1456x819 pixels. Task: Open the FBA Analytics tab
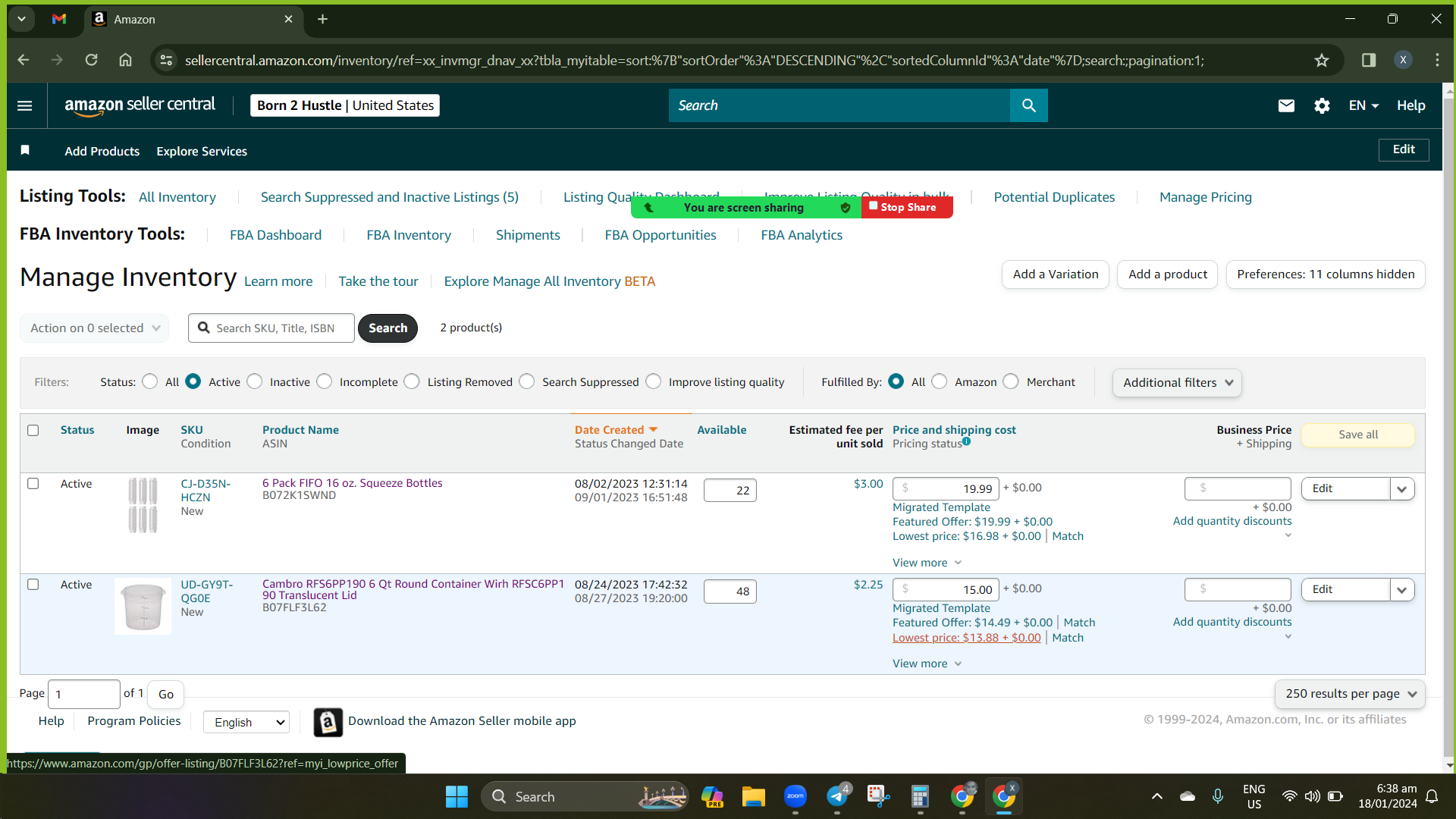[802, 235]
